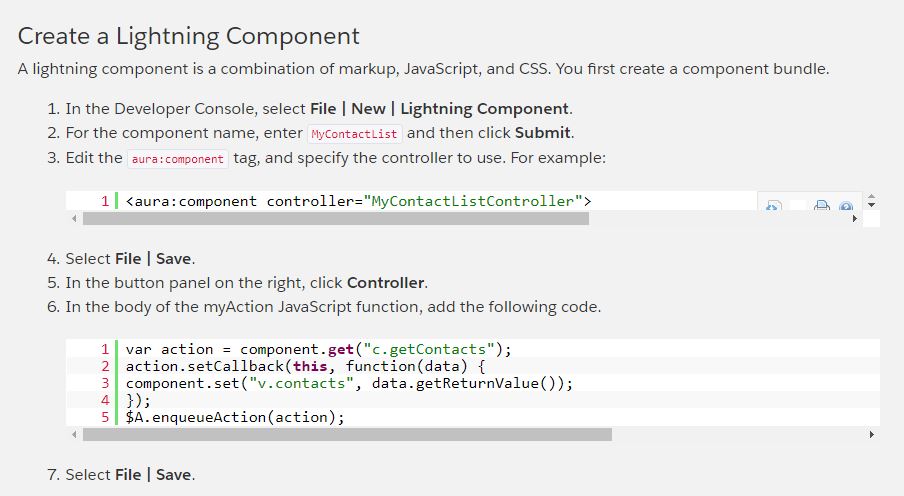
Task: Click down arrow beside the aura:component code block
Action: tap(871, 205)
